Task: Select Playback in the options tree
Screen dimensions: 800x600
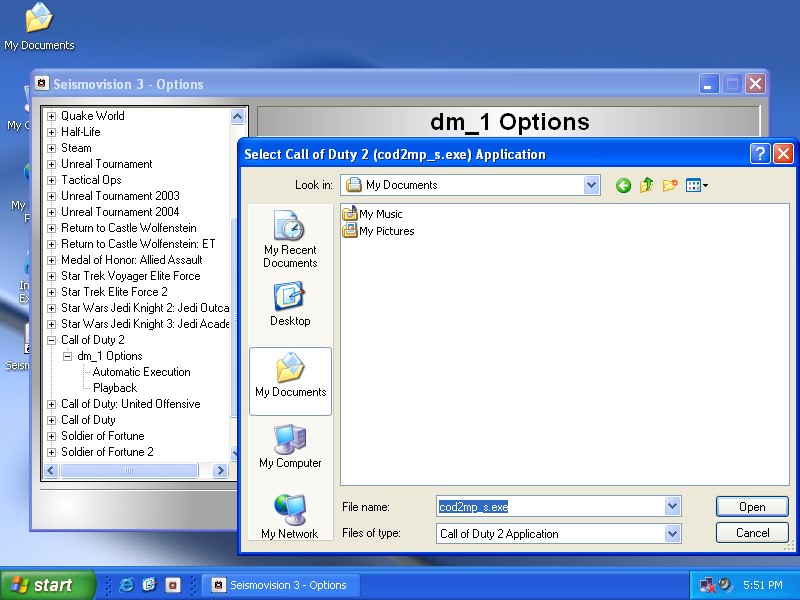Action: pyautogui.click(x=115, y=388)
